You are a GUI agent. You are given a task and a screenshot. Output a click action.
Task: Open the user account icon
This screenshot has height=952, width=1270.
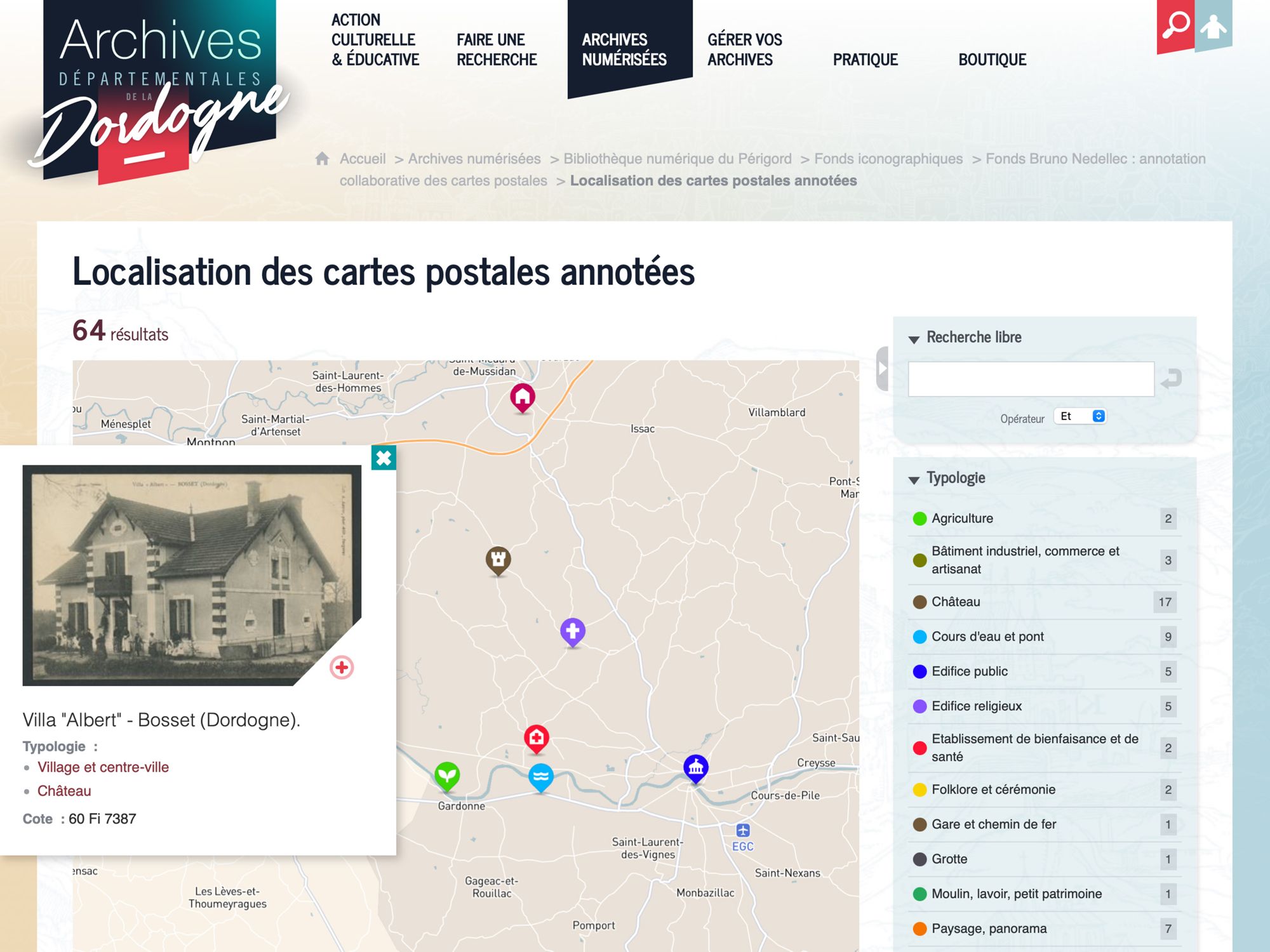(1213, 27)
